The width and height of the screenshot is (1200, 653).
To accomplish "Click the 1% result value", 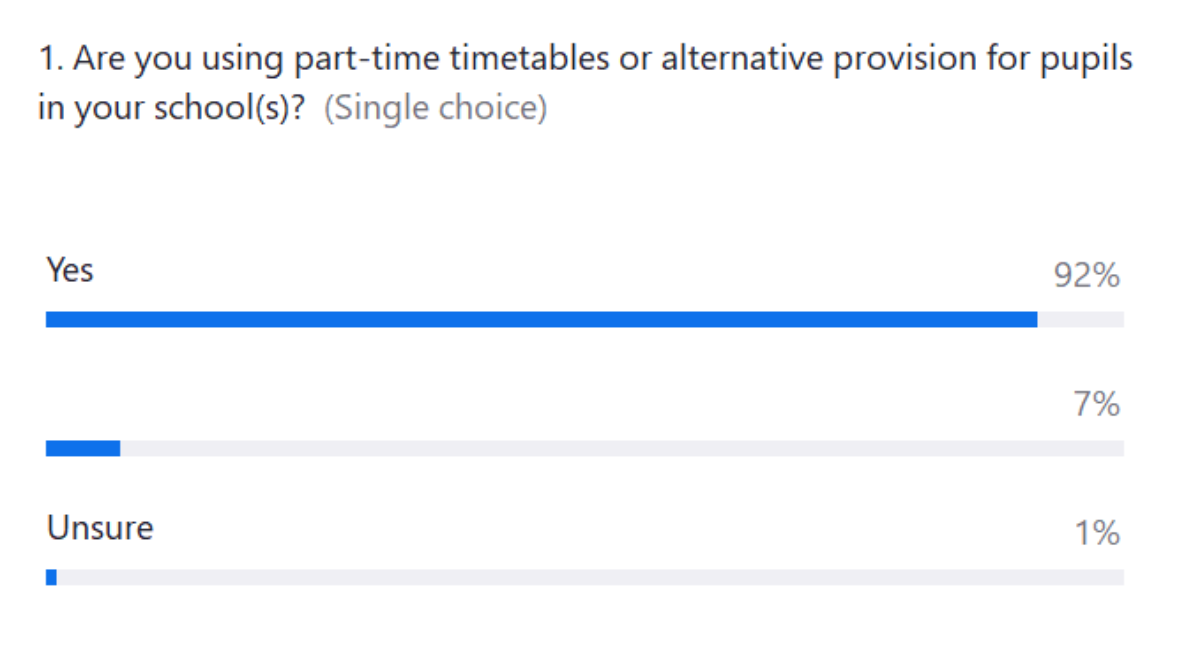I will point(1097,534).
